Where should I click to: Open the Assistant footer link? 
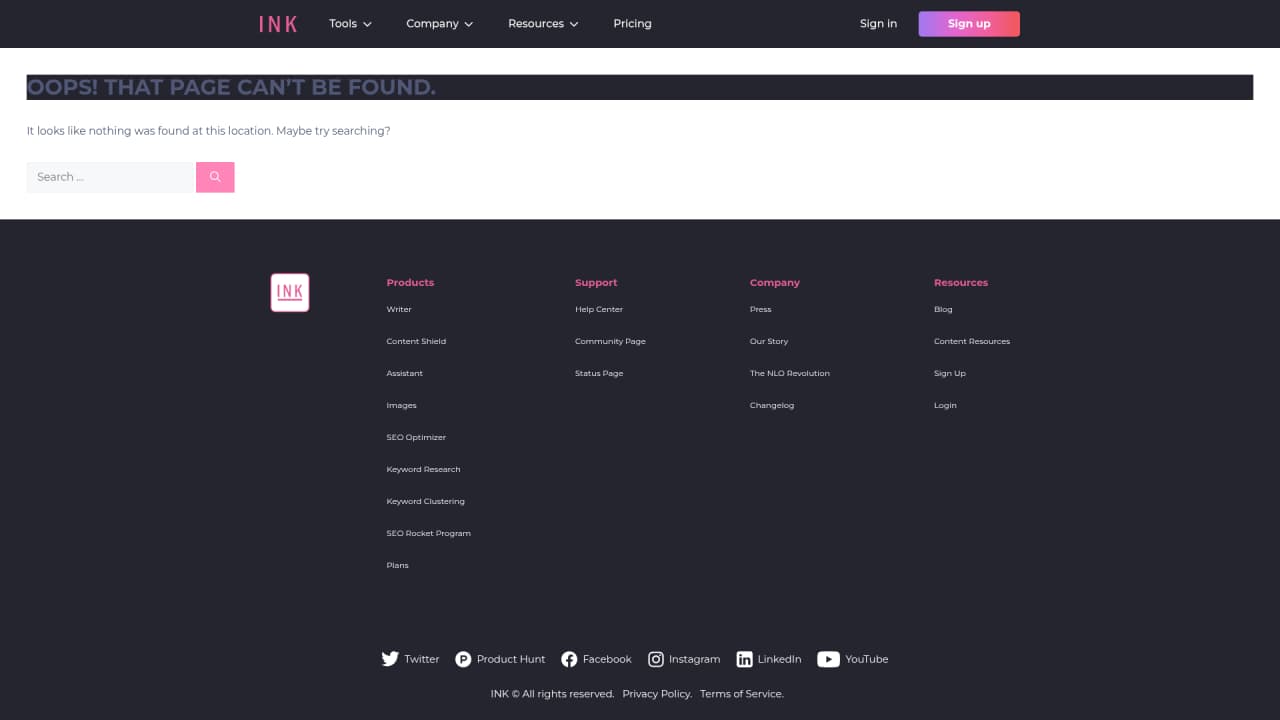click(x=405, y=373)
